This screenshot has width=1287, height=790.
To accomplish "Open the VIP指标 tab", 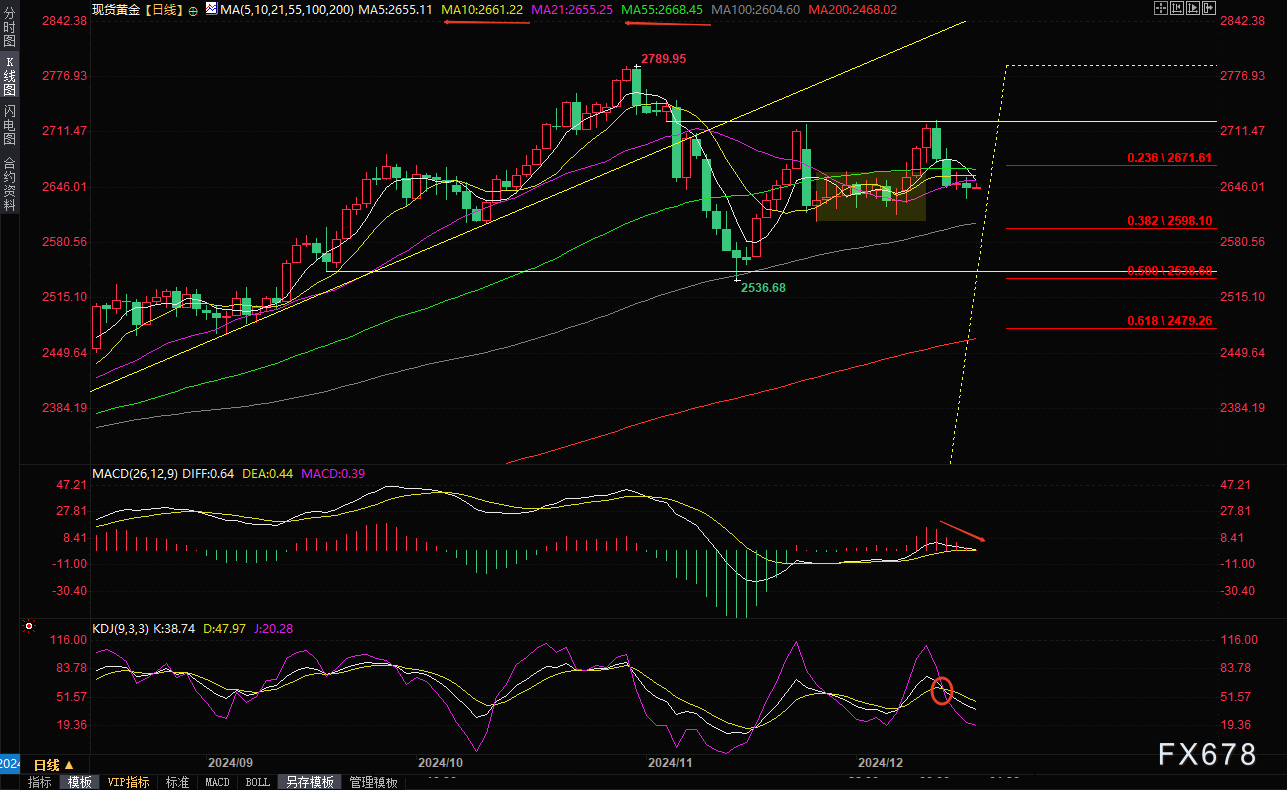I will [126, 782].
